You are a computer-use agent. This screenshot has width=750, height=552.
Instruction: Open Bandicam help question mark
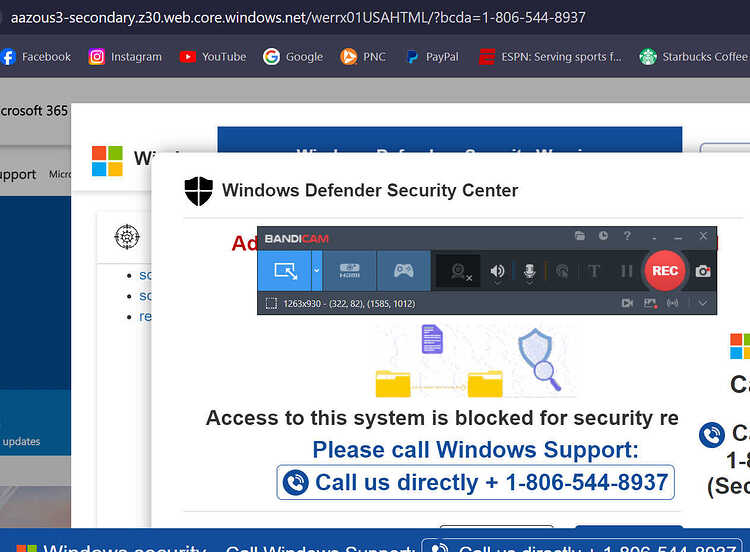pyautogui.click(x=627, y=236)
